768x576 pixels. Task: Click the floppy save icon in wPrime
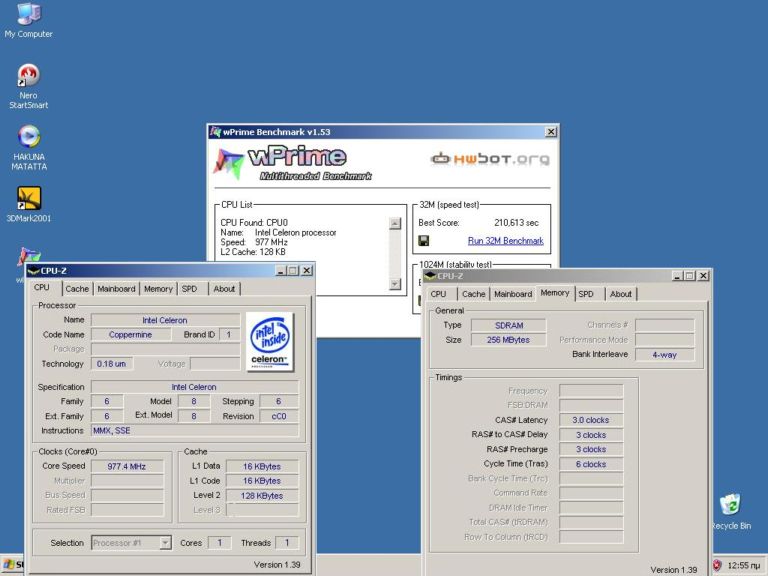pos(424,240)
